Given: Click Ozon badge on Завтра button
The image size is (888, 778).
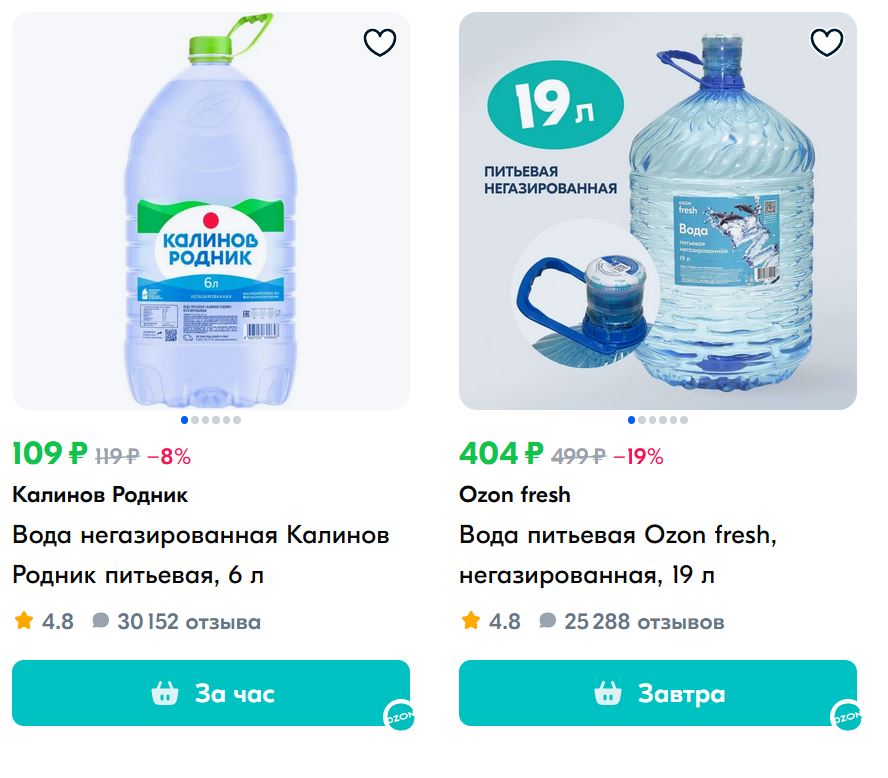Looking at the screenshot, I should pos(845,716).
